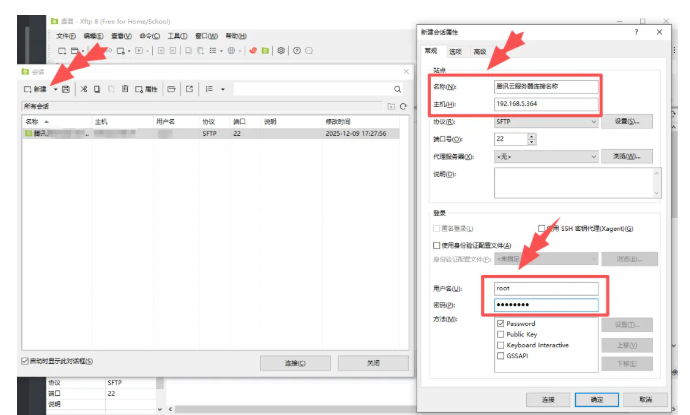Increase the port number with stepper
This screenshot has height=415, width=690.
tap(530, 136)
